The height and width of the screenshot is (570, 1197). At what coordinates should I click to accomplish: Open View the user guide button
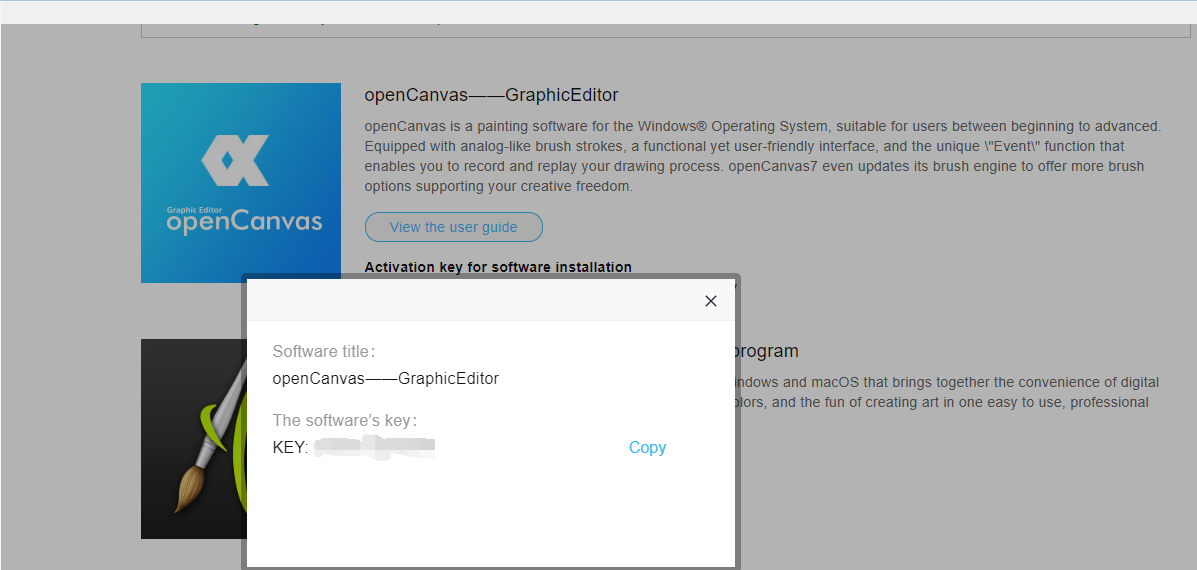click(453, 227)
